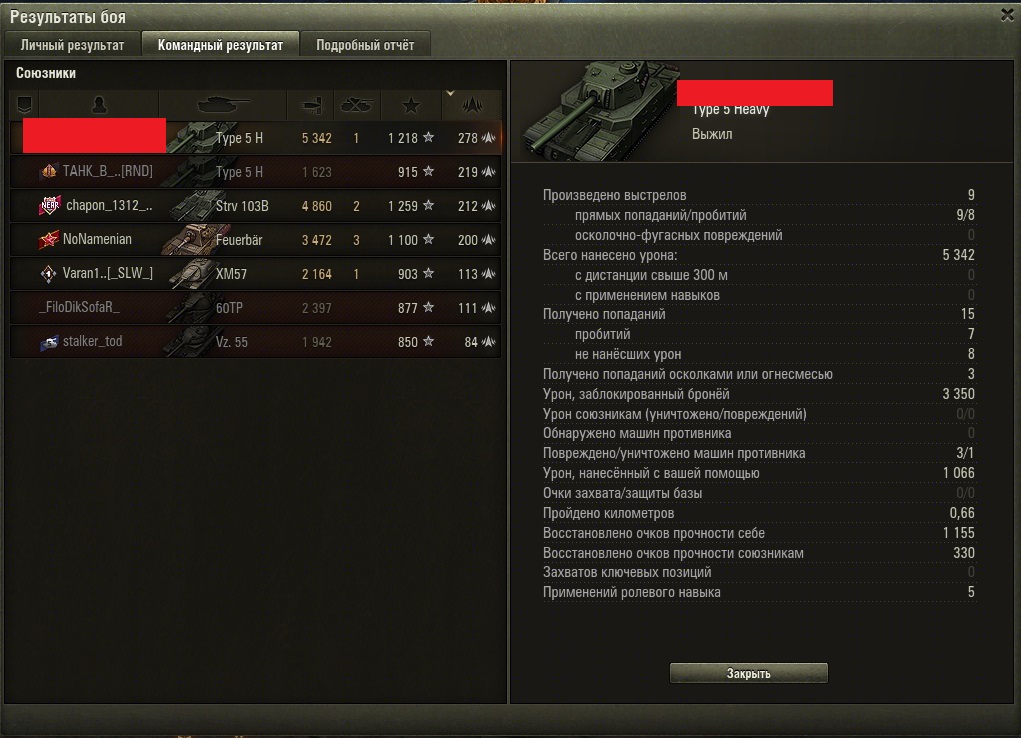1021x738 pixels.
Task: Sort by experience star icon
Action: point(411,104)
